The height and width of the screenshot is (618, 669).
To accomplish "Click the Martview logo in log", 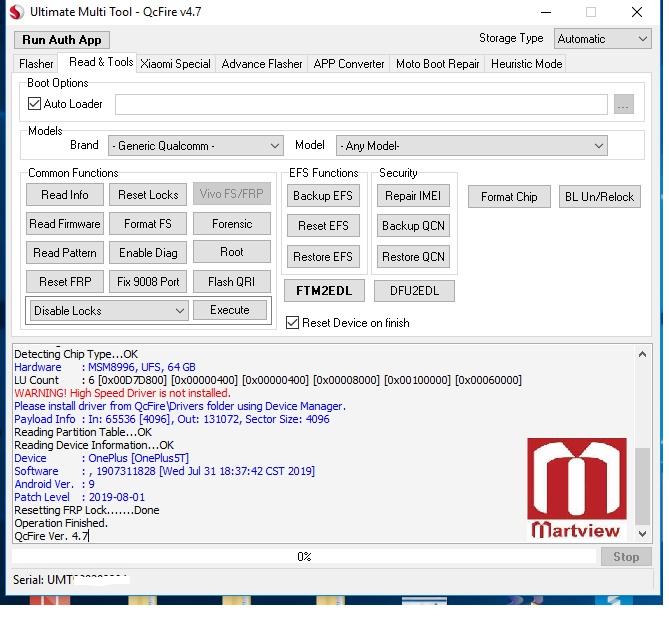I will click(x=577, y=488).
